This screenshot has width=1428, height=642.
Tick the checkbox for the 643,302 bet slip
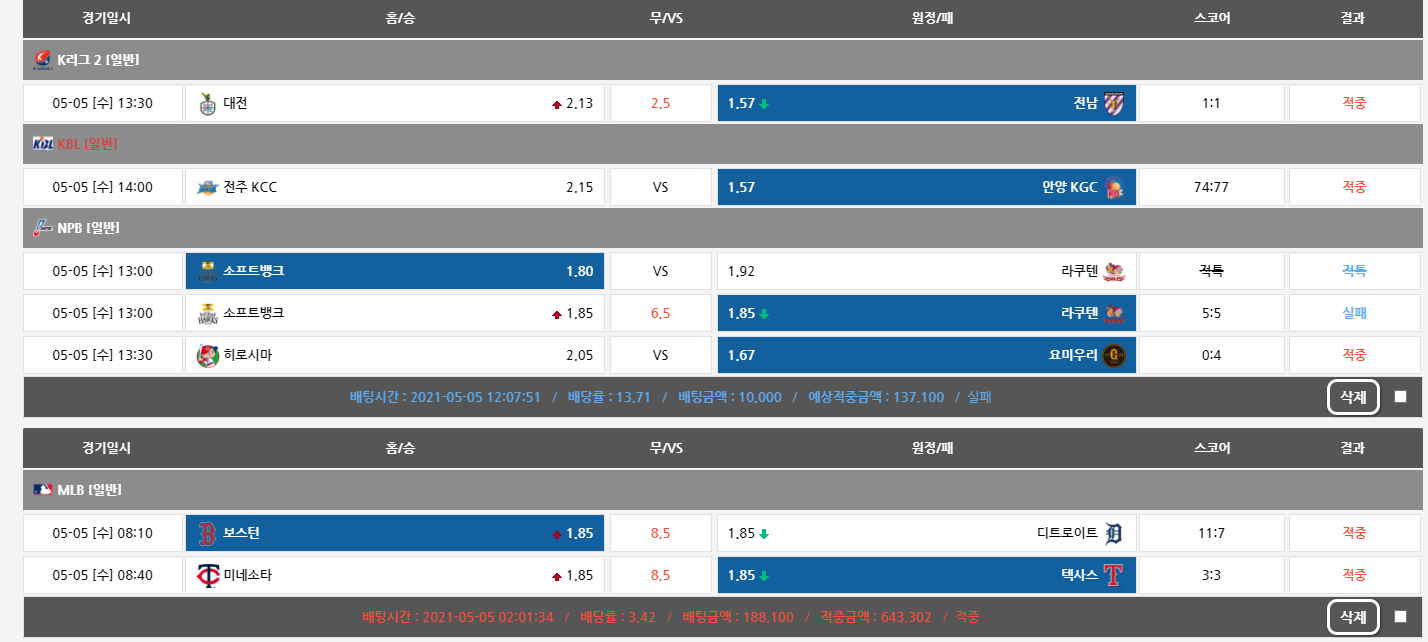point(1400,617)
